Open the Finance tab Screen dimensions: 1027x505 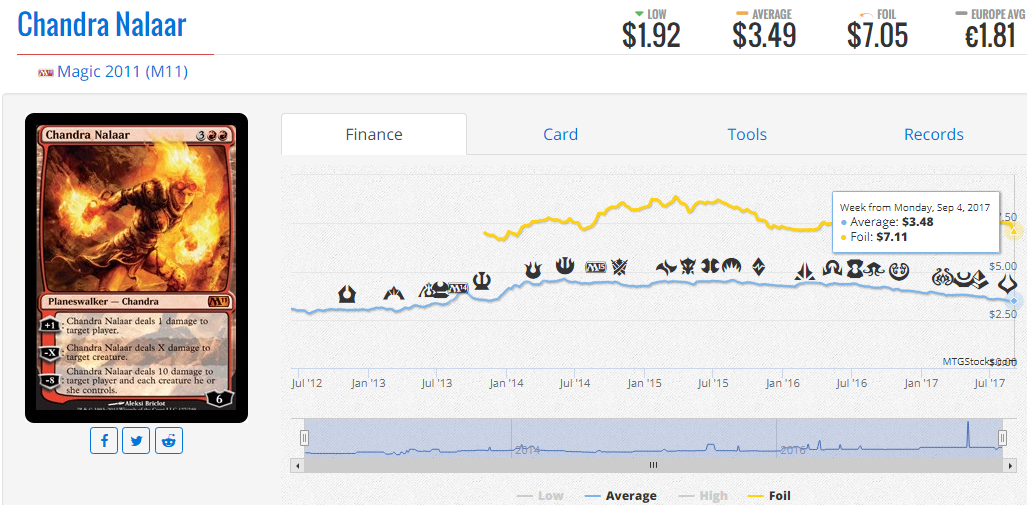[x=374, y=134]
